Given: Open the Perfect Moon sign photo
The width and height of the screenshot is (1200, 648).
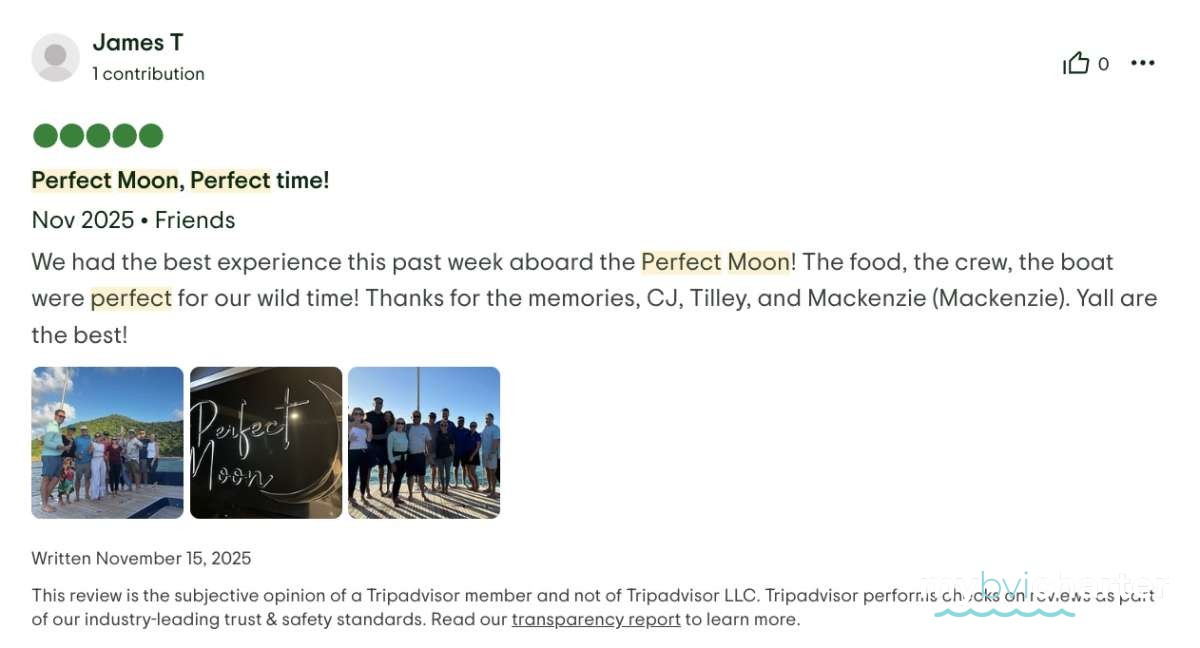Looking at the screenshot, I should pos(266,442).
